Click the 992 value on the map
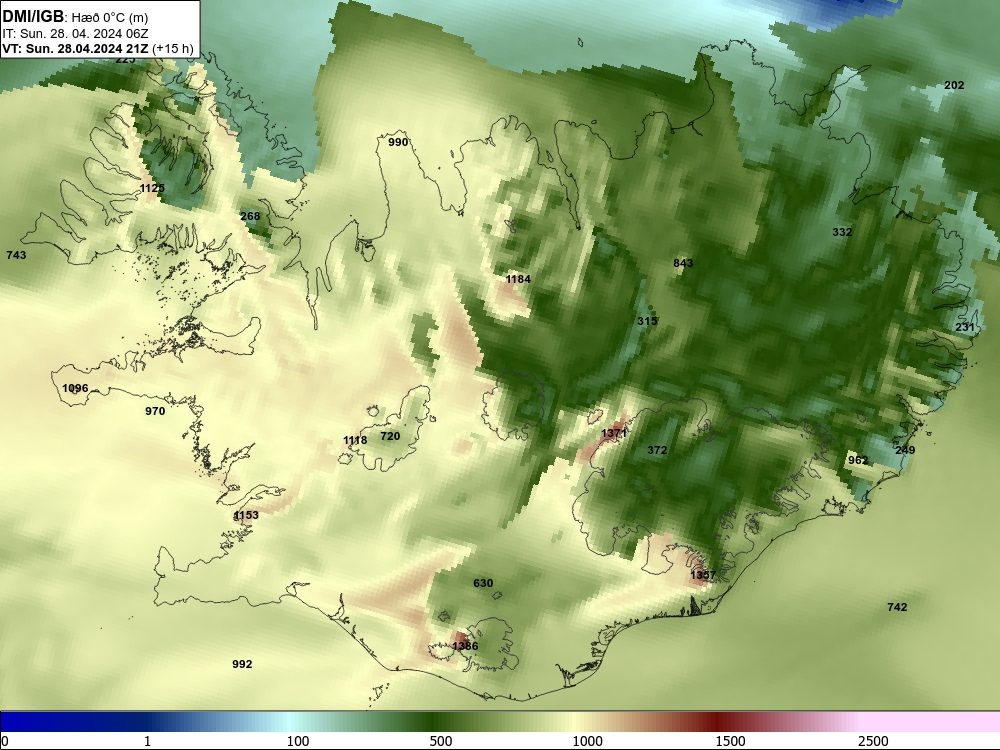Image resolution: width=1000 pixels, height=750 pixels. point(242,664)
